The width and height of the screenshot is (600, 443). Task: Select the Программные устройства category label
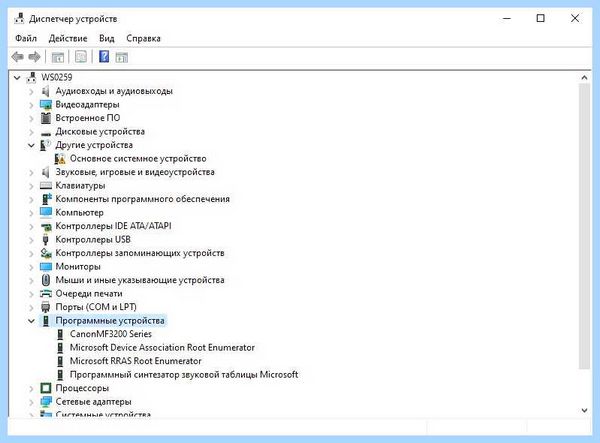[x=110, y=321]
